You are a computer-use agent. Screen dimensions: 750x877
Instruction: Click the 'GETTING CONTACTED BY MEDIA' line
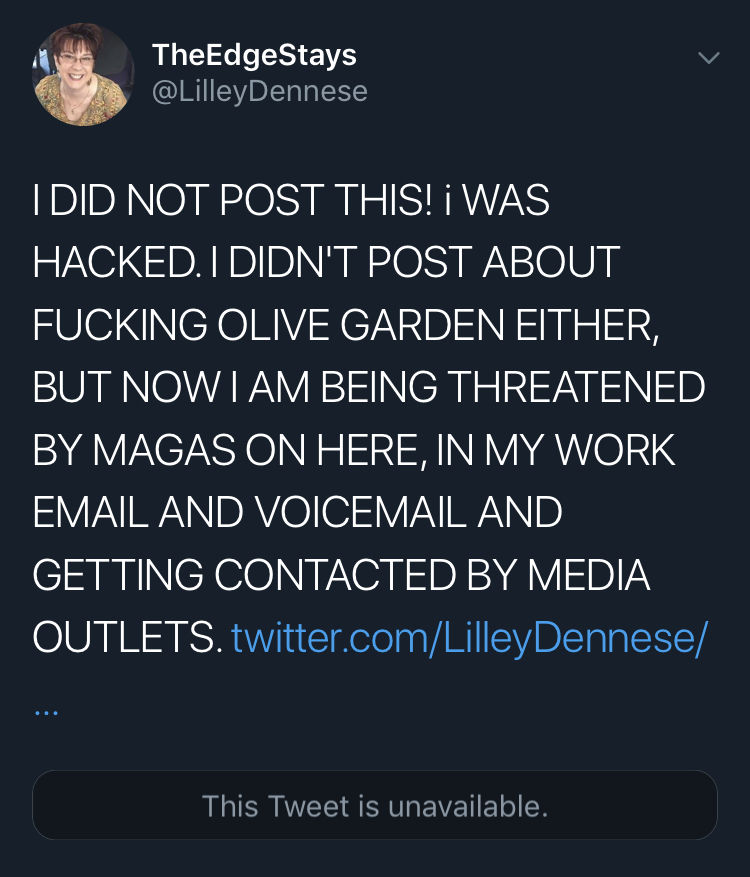[x=341, y=575]
